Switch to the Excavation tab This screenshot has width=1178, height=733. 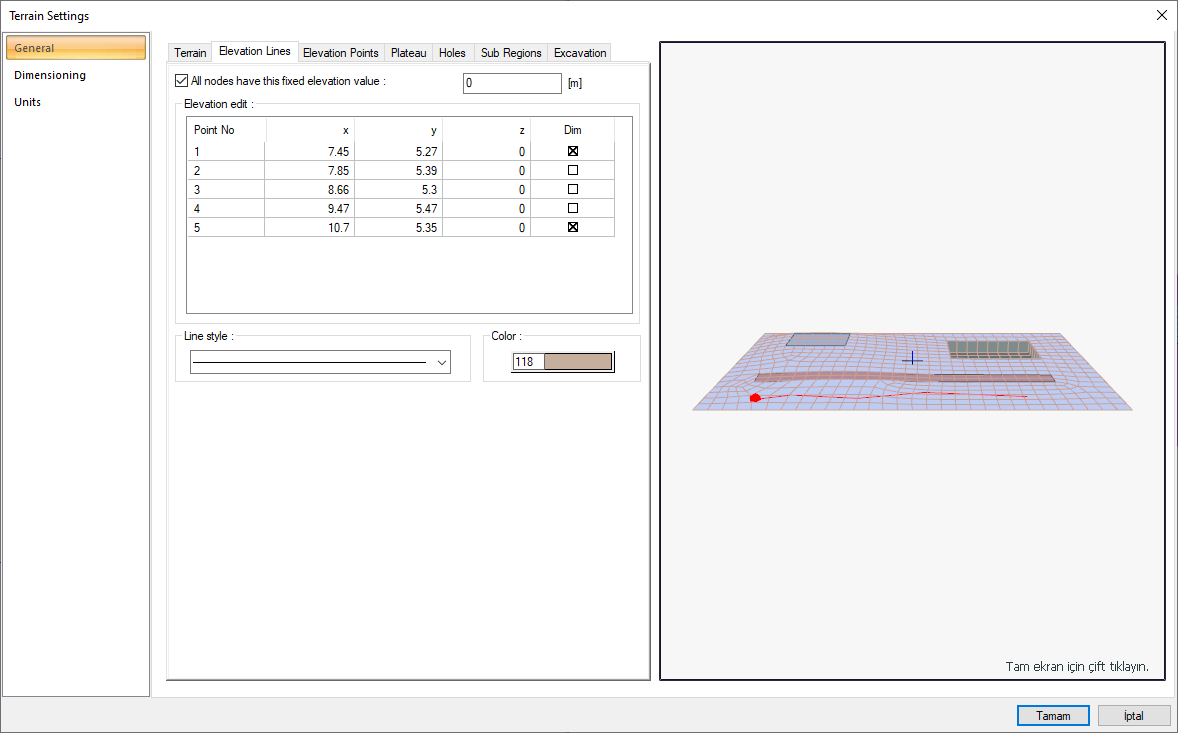pos(580,53)
